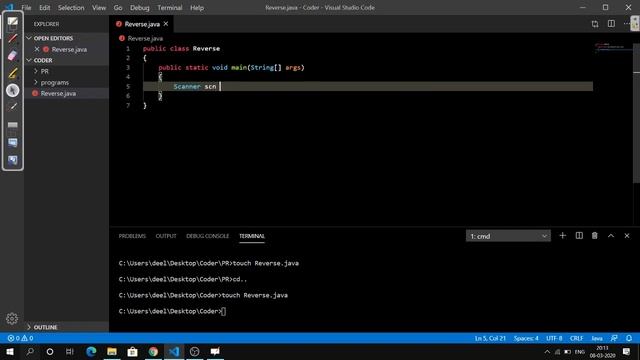
Task: Open the system clock and date
Action: tap(602, 351)
